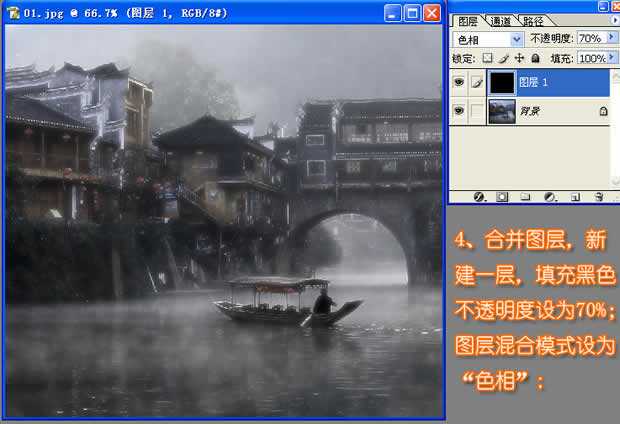Select the 图层 1 layer name
The image size is (620, 424).
pyautogui.click(x=533, y=82)
